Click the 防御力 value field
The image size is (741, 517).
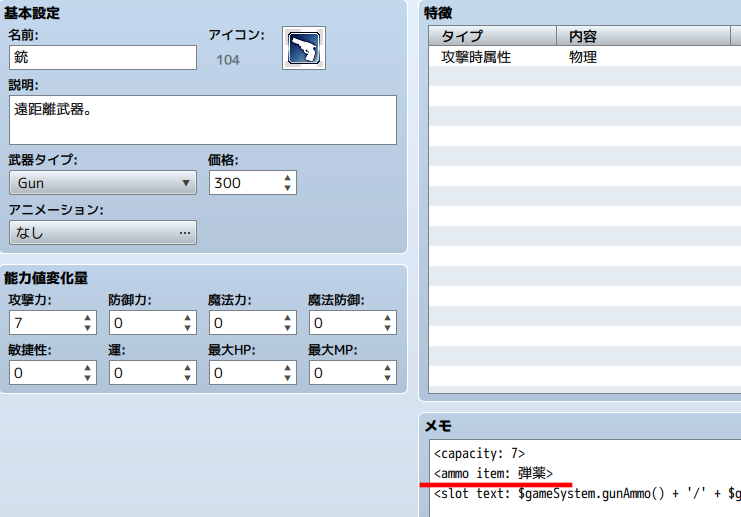pos(143,323)
